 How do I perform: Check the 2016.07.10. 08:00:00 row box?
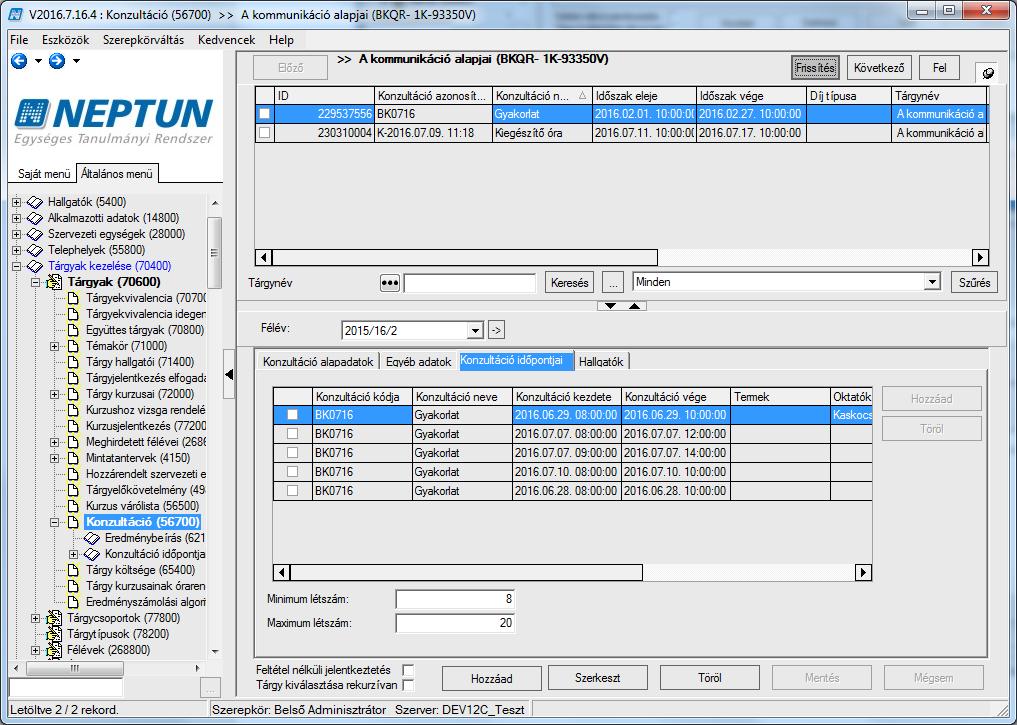[x=293, y=471]
